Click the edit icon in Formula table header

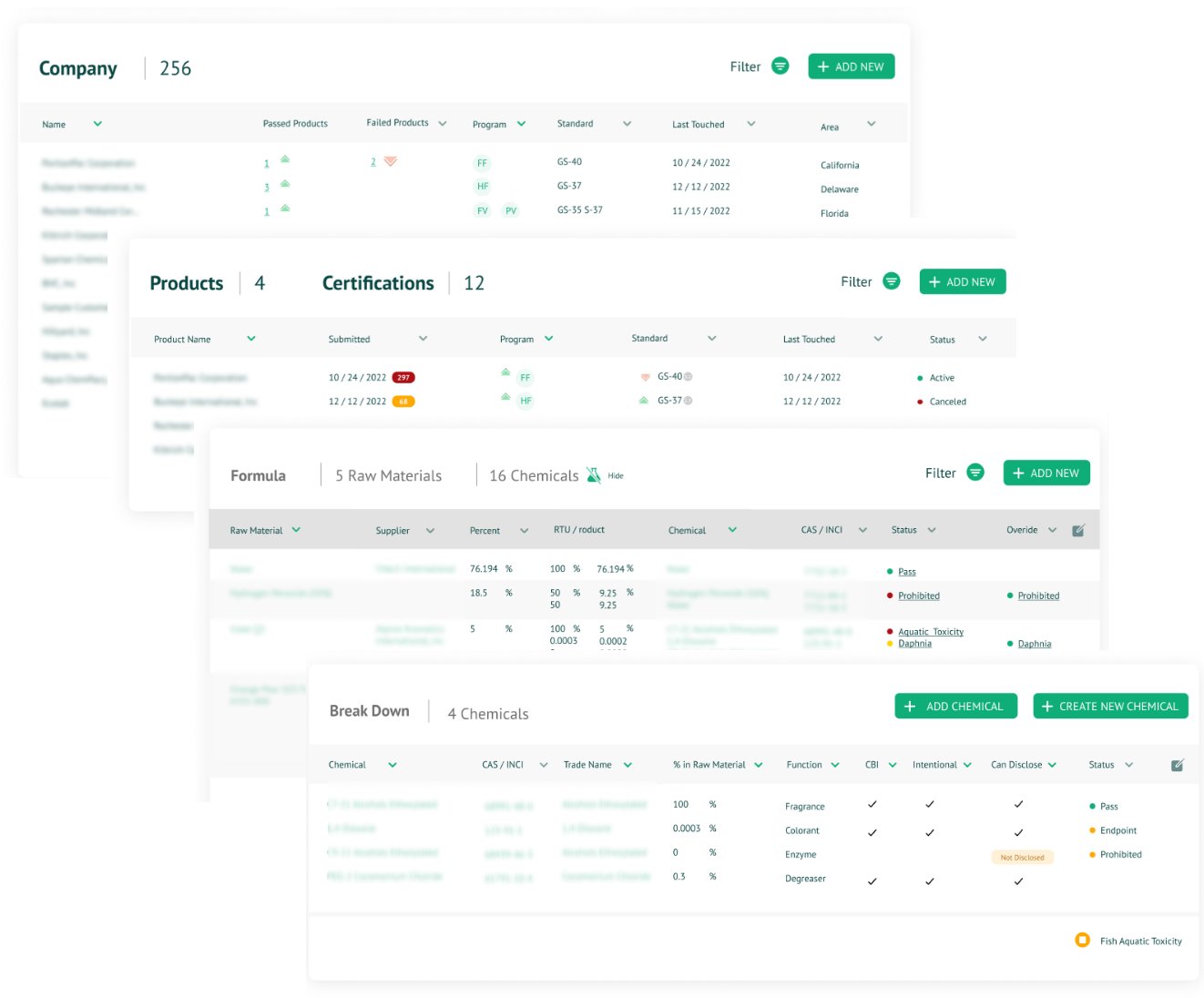click(x=1078, y=530)
